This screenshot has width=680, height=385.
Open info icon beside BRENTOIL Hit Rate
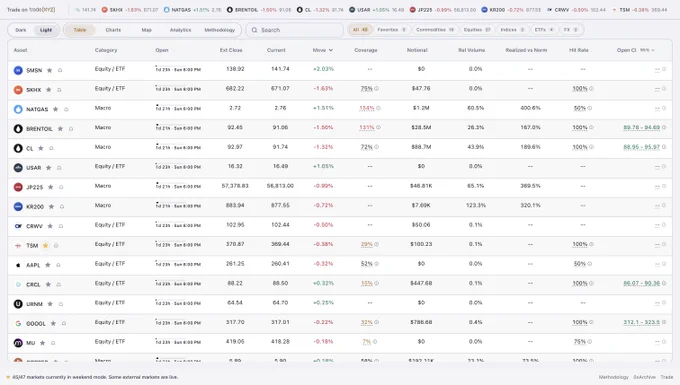pyautogui.click(x=591, y=127)
